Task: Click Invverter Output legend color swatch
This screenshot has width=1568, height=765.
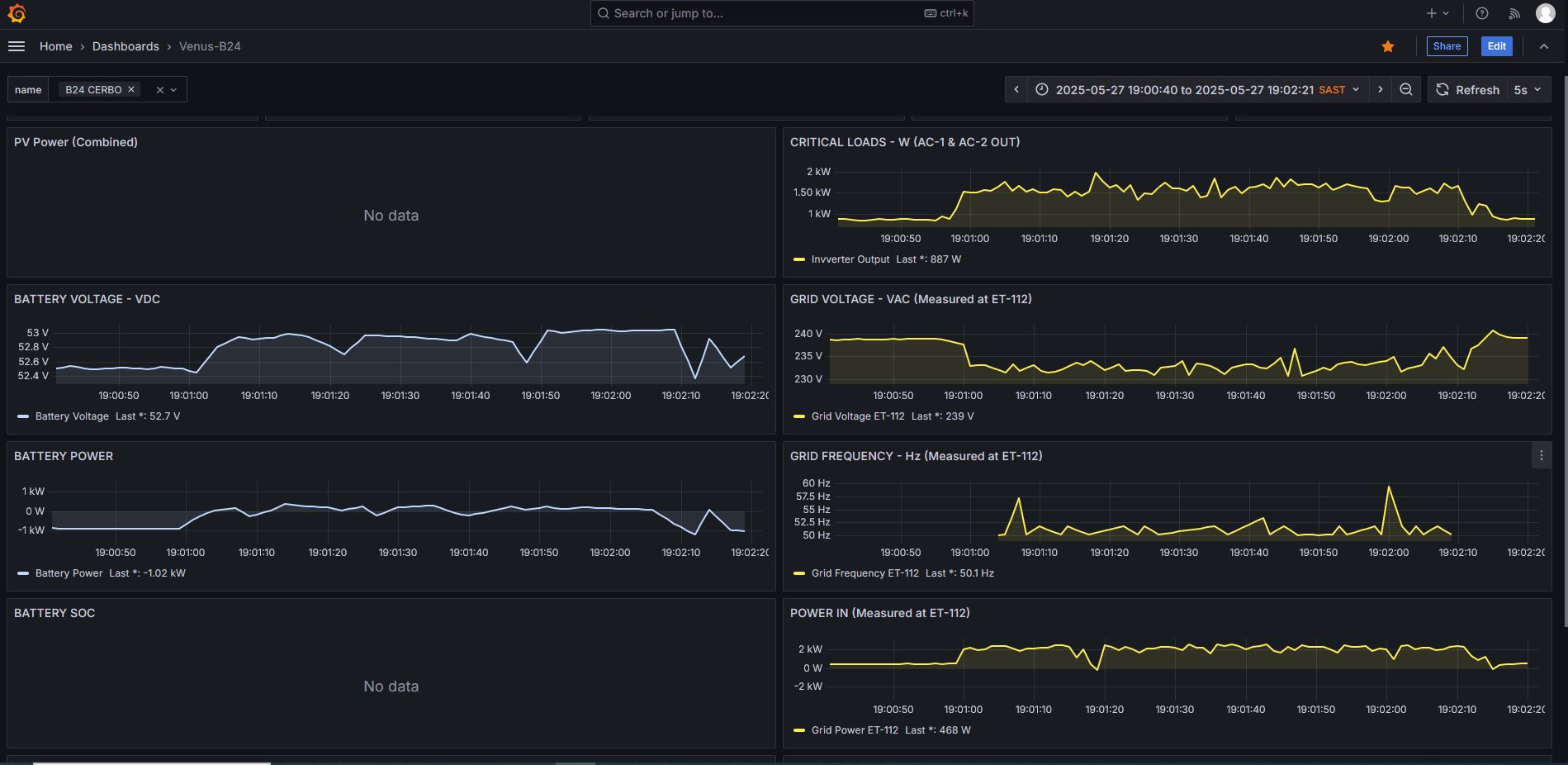Action: coord(798,259)
